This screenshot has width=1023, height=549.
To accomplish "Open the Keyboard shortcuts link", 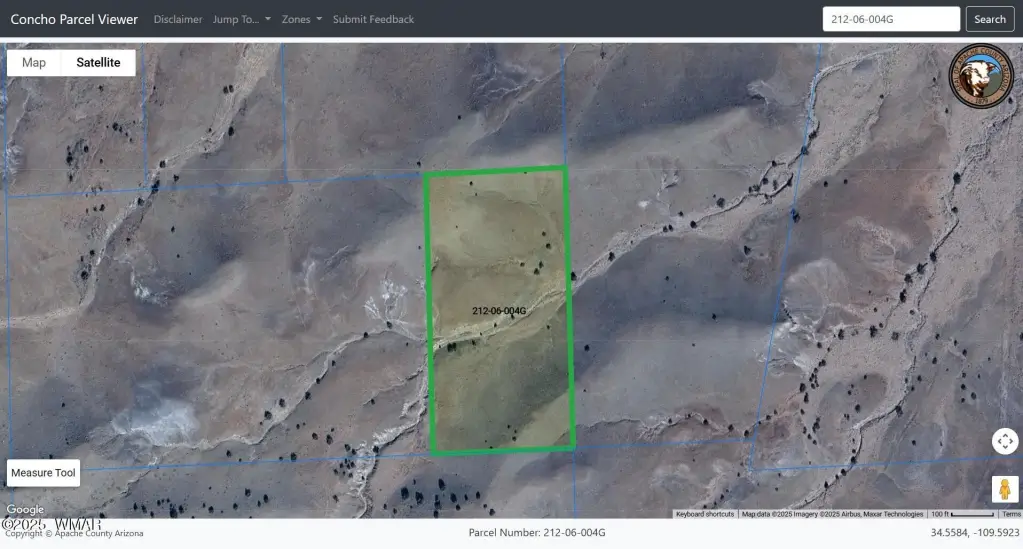I will click(705, 514).
